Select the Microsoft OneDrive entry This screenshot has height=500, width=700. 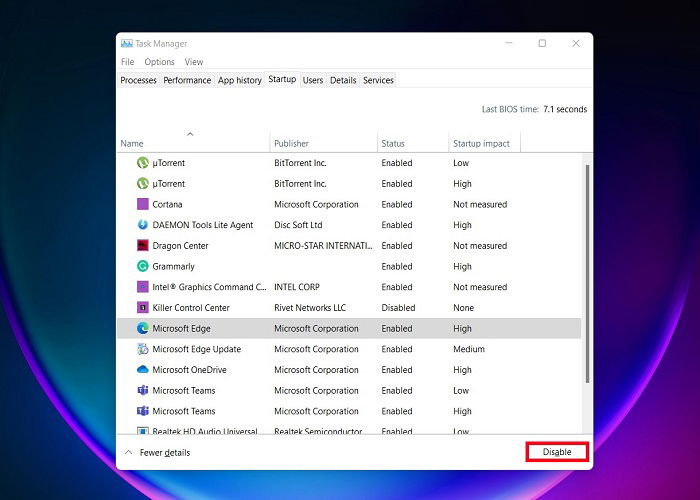point(189,370)
